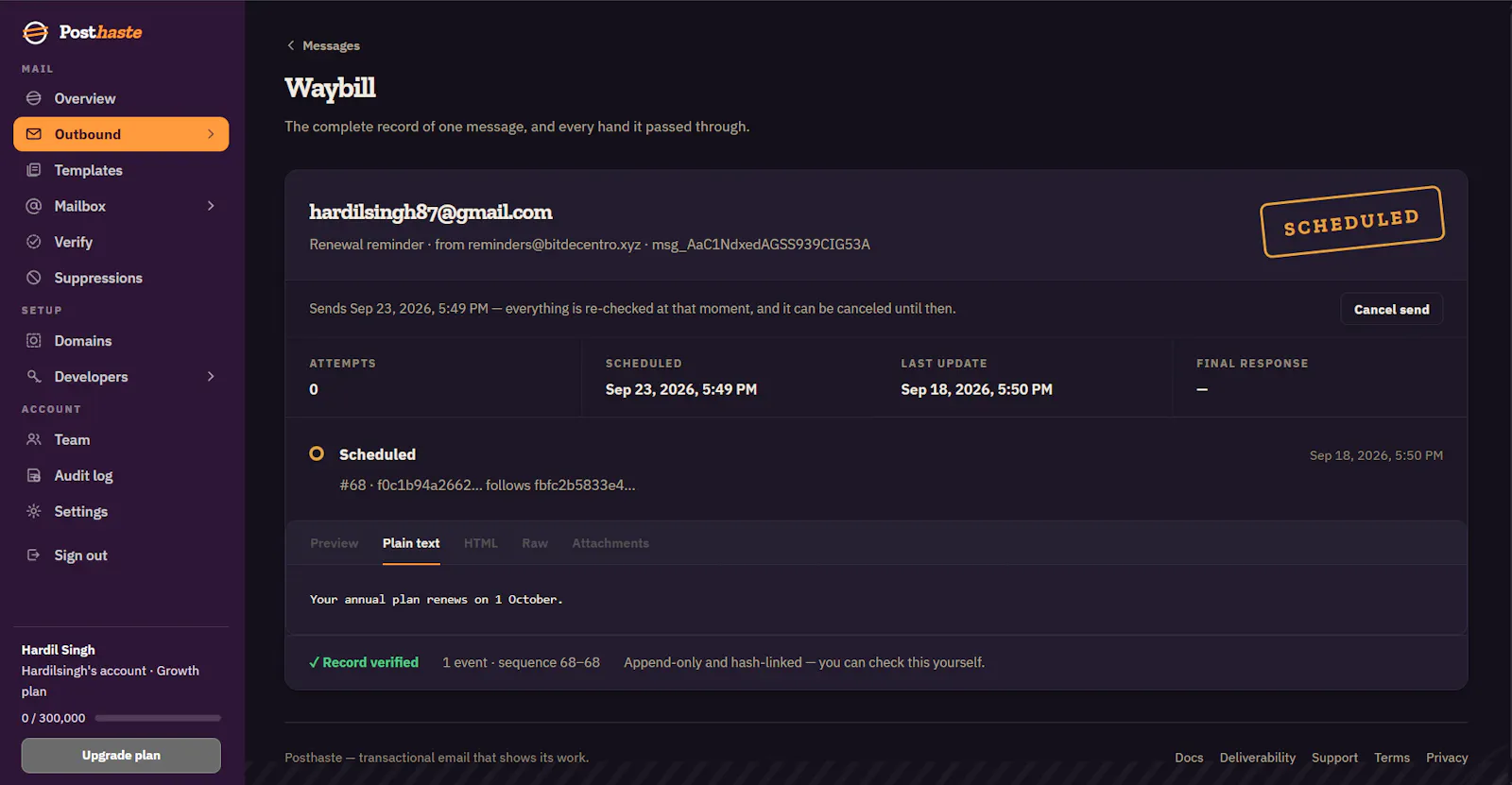Click the Audit log icon
Screen dimensions: 1512x785
pyautogui.click(x=34, y=475)
